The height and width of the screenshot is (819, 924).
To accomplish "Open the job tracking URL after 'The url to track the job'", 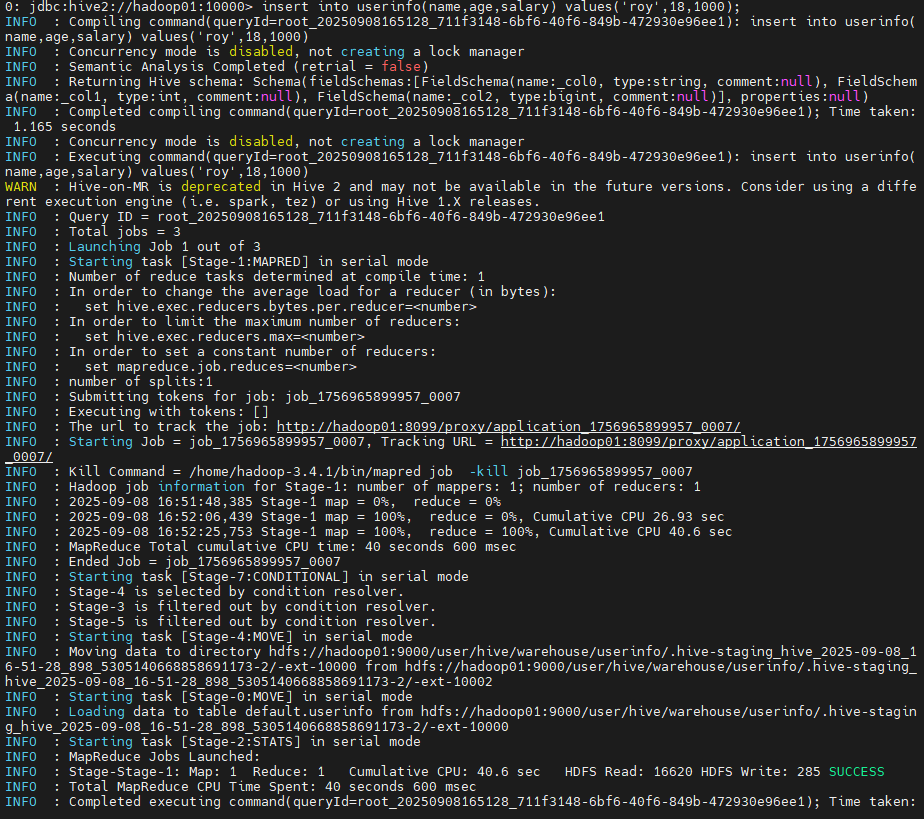I will coord(509,427).
